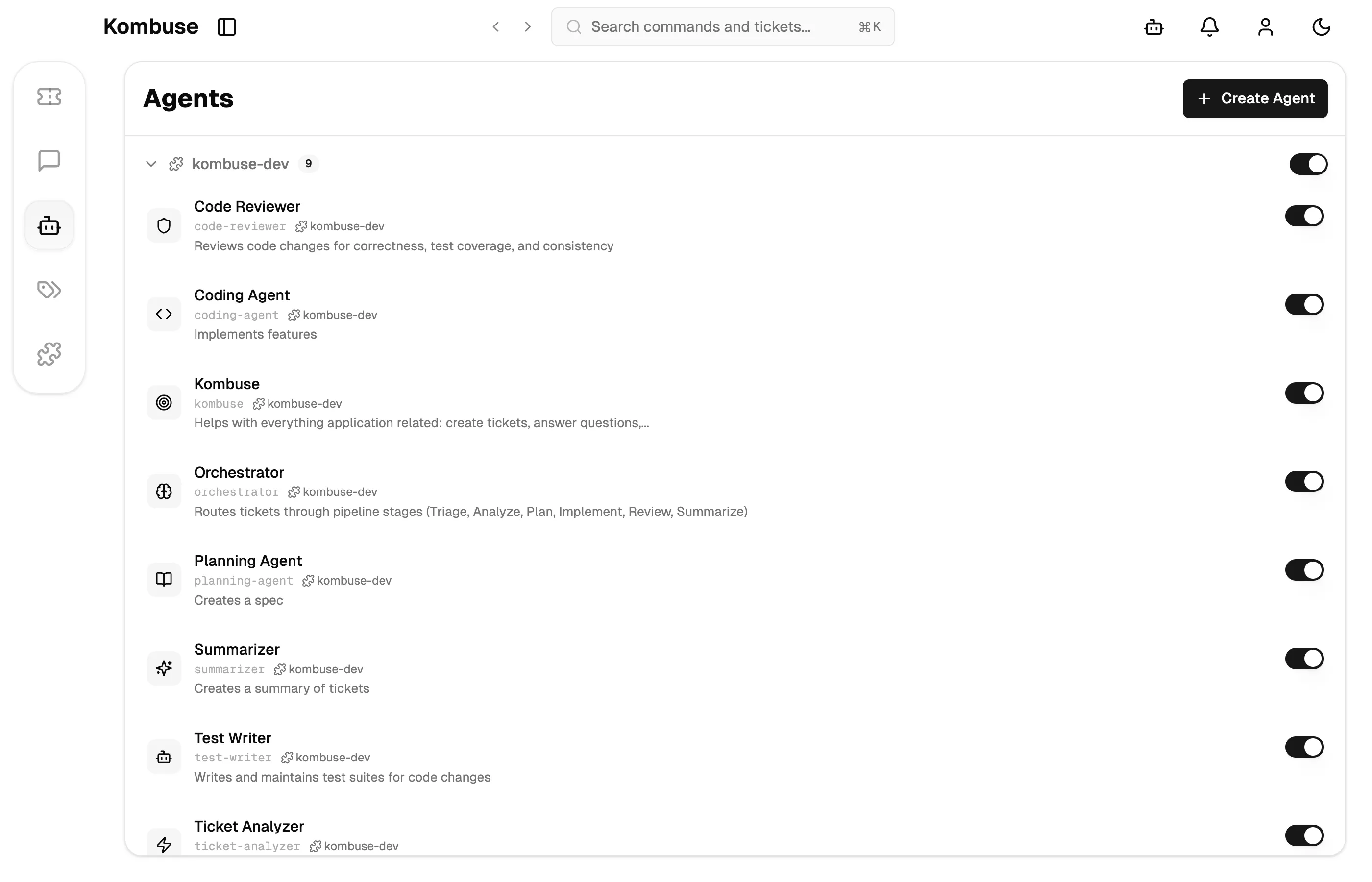Click the test-writer slug text
The image size is (1372, 882).
pyautogui.click(x=233, y=758)
